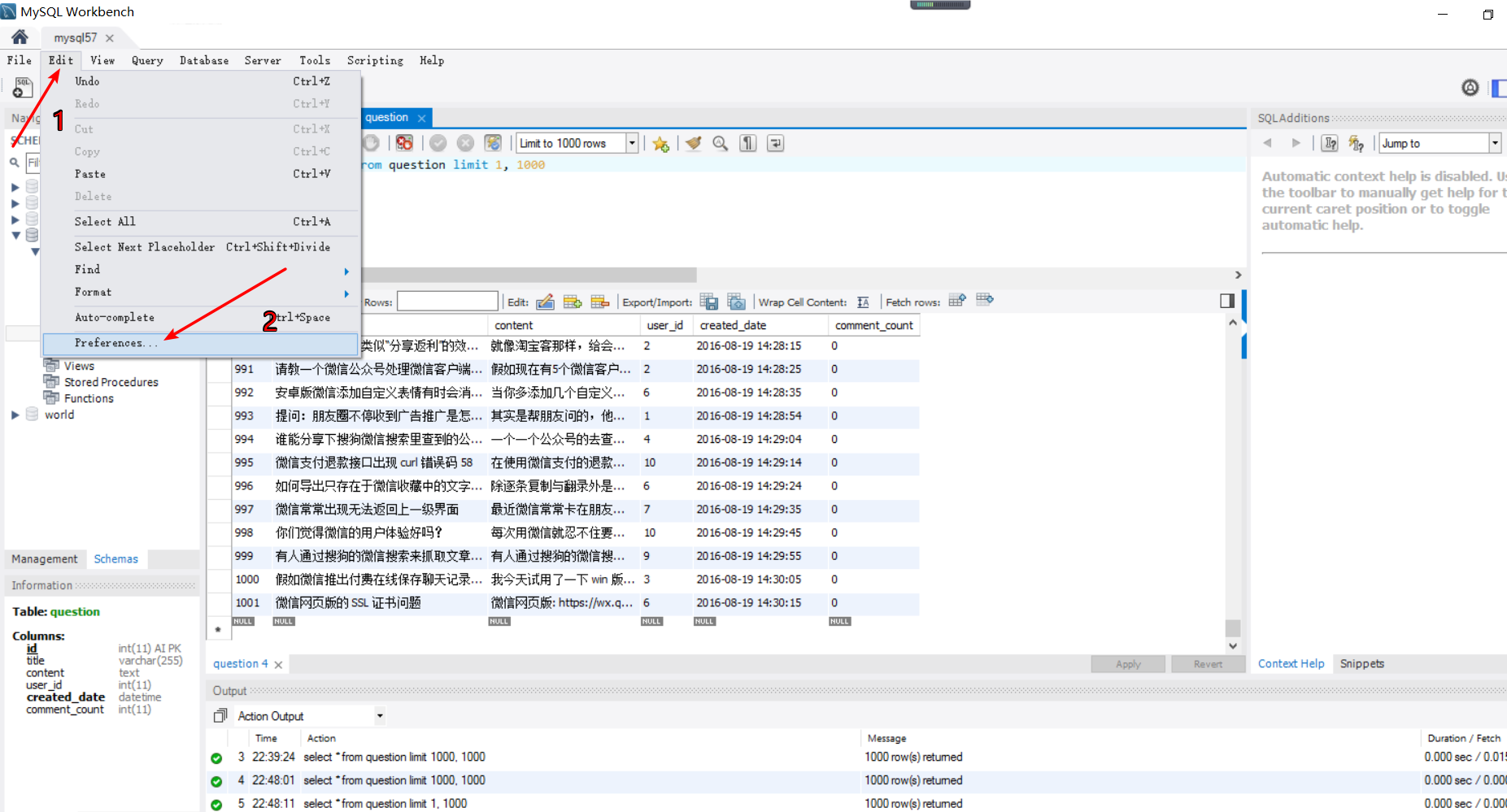Switch to the Schemas tab

(116, 559)
